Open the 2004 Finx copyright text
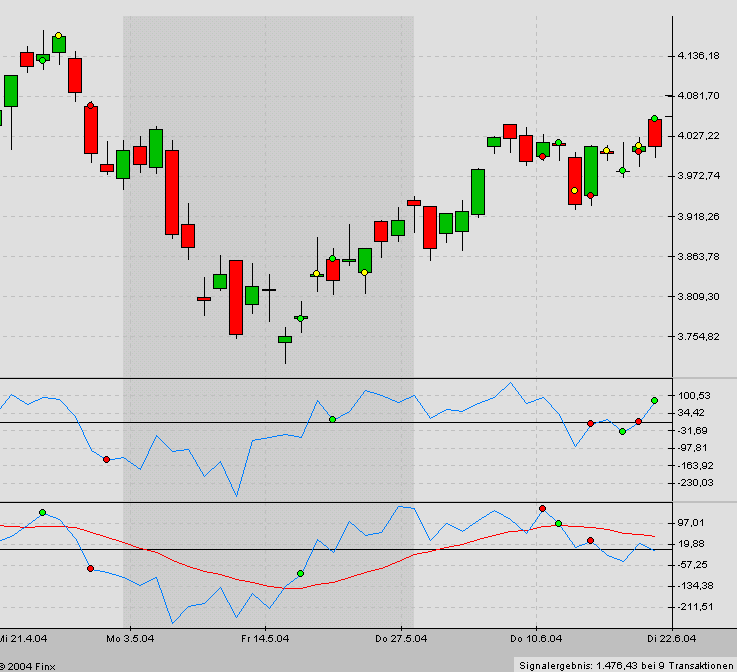The width and height of the screenshot is (737, 672). [x=24, y=664]
